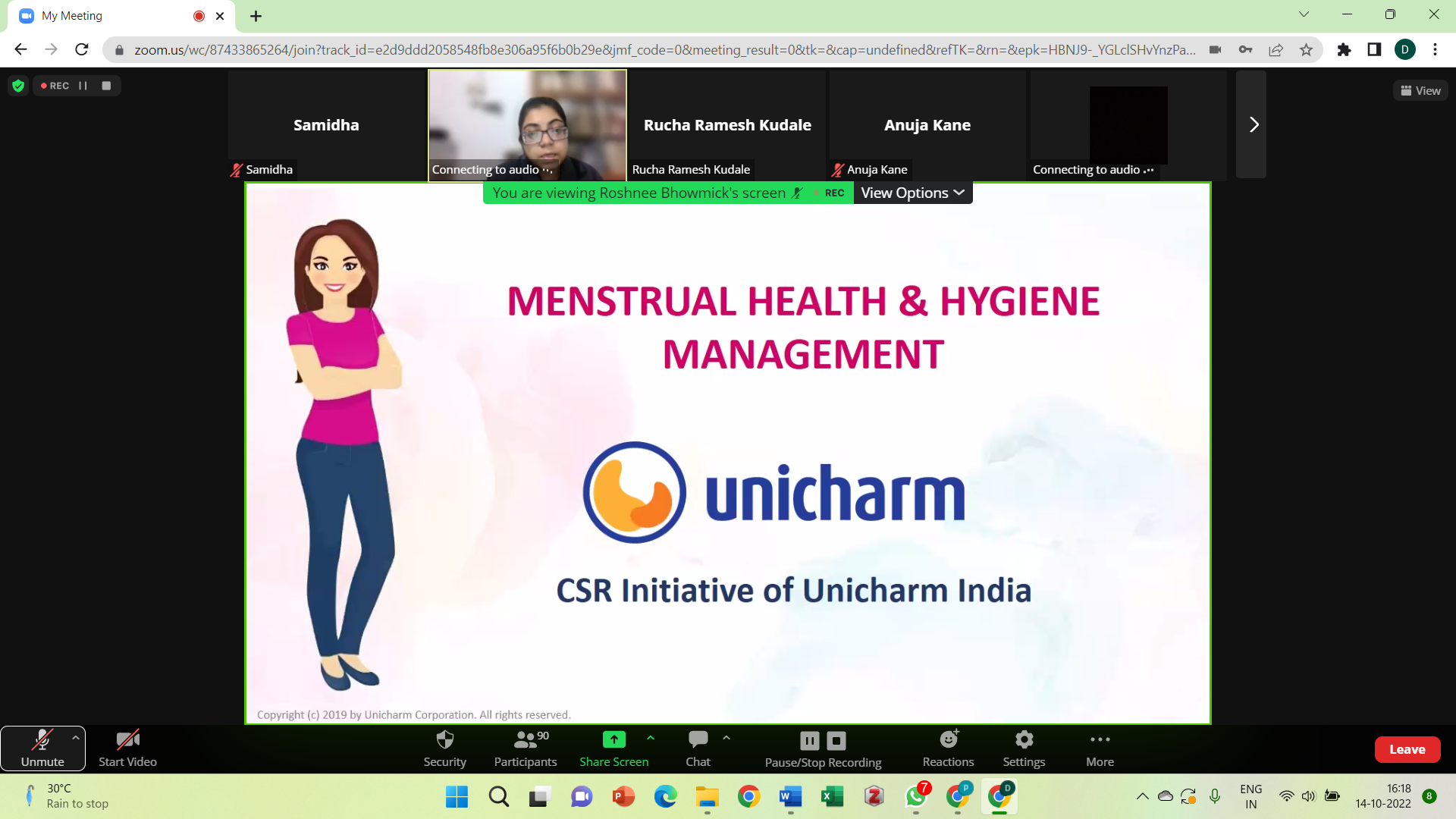Image resolution: width=1456 pixels, height=819 pixels.
Task: Open Excel from the taskbar
Action: coord(832,796)
